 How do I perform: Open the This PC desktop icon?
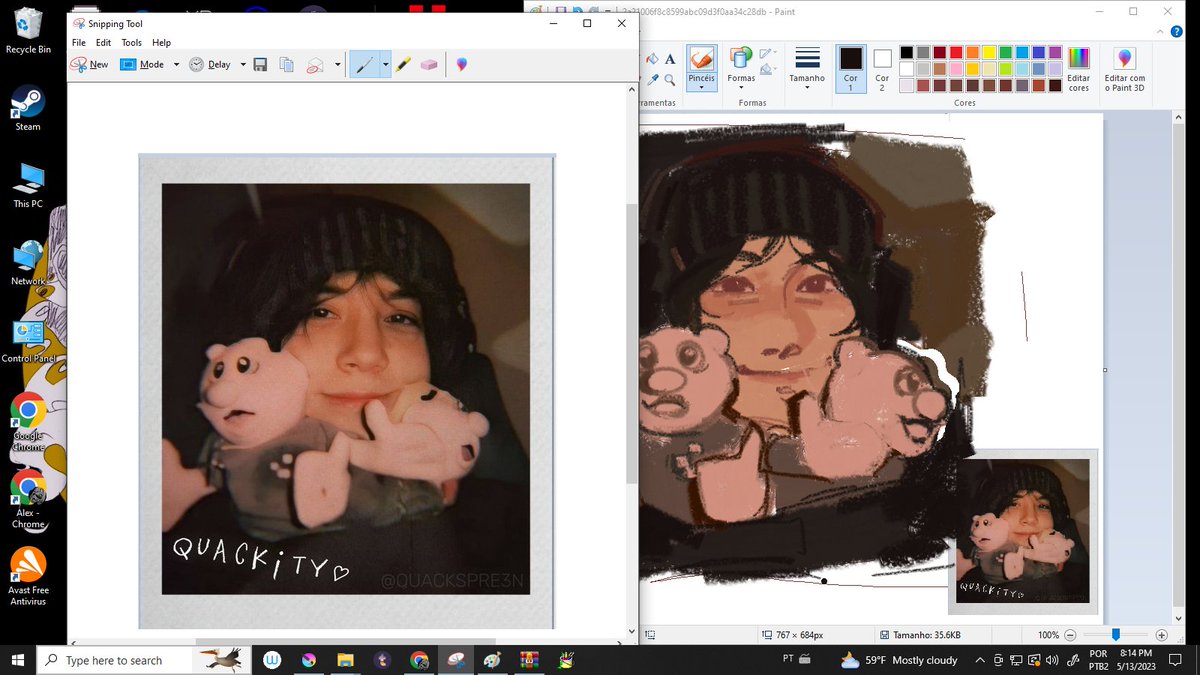(28, 185)
